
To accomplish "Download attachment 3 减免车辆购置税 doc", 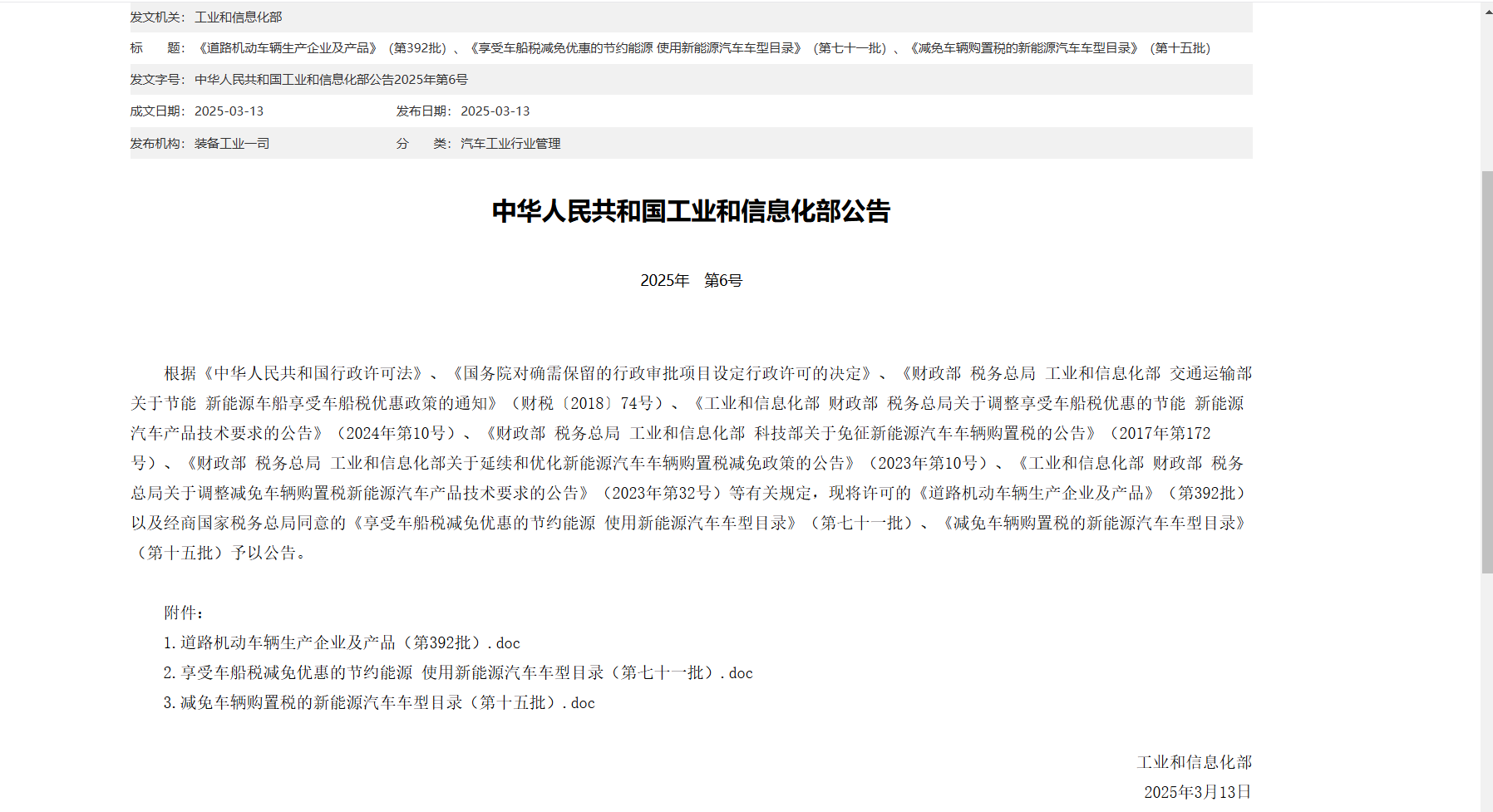I will click(379, 703).
